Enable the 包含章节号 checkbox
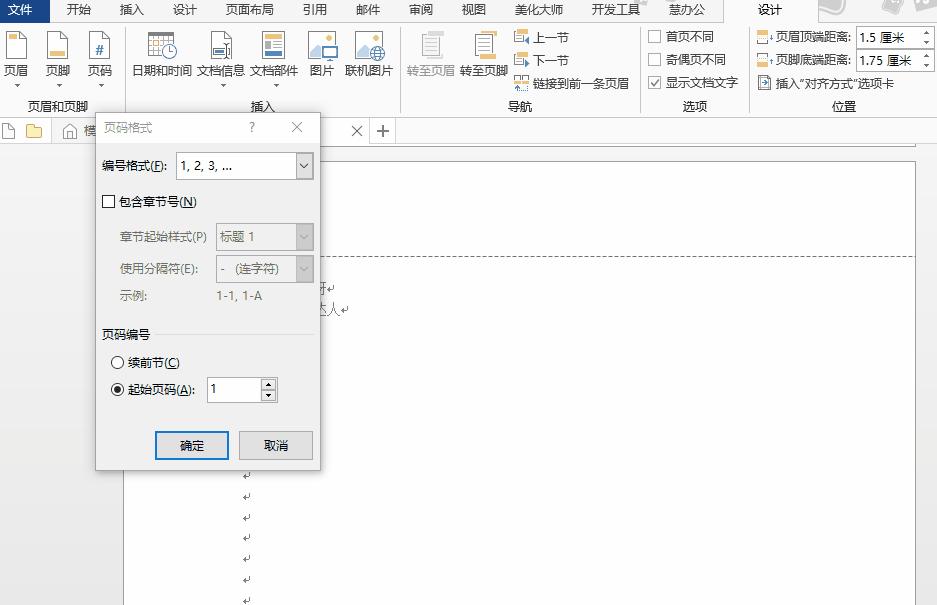The image size is (937, 605). (108, 201)
